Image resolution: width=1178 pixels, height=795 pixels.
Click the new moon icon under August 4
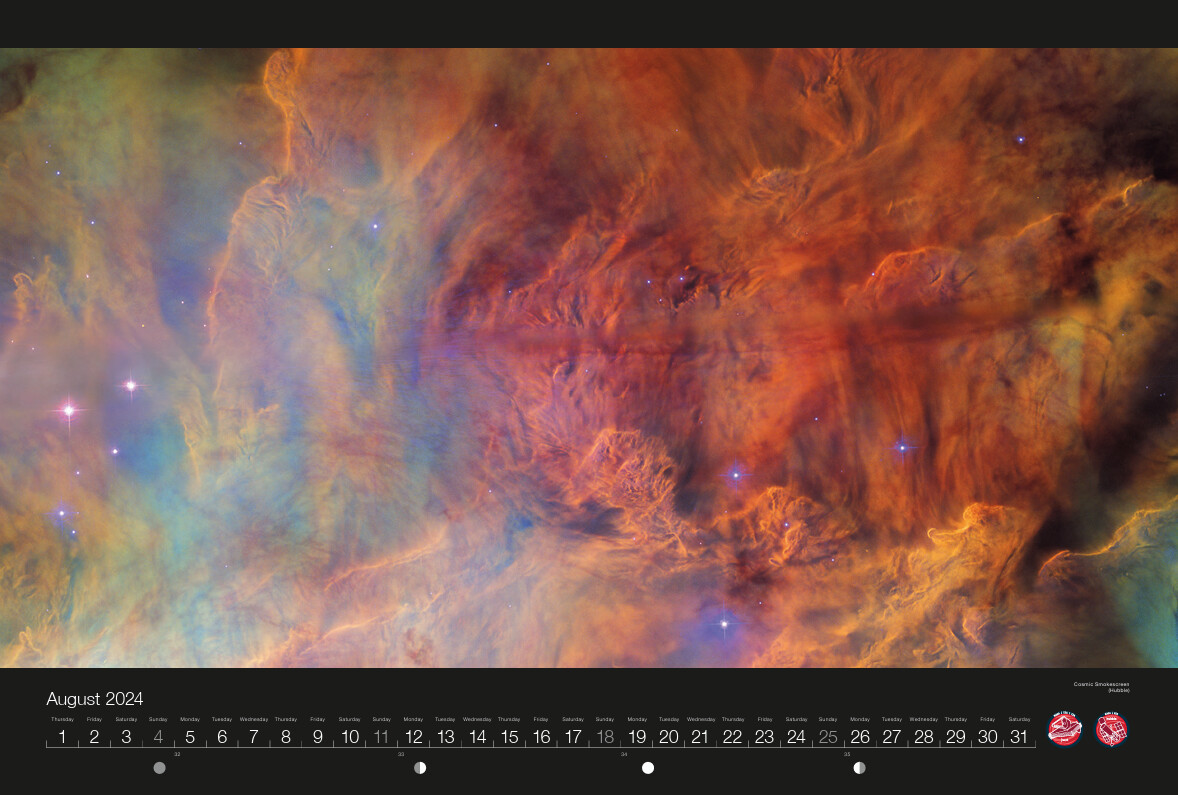coord(159,768)
